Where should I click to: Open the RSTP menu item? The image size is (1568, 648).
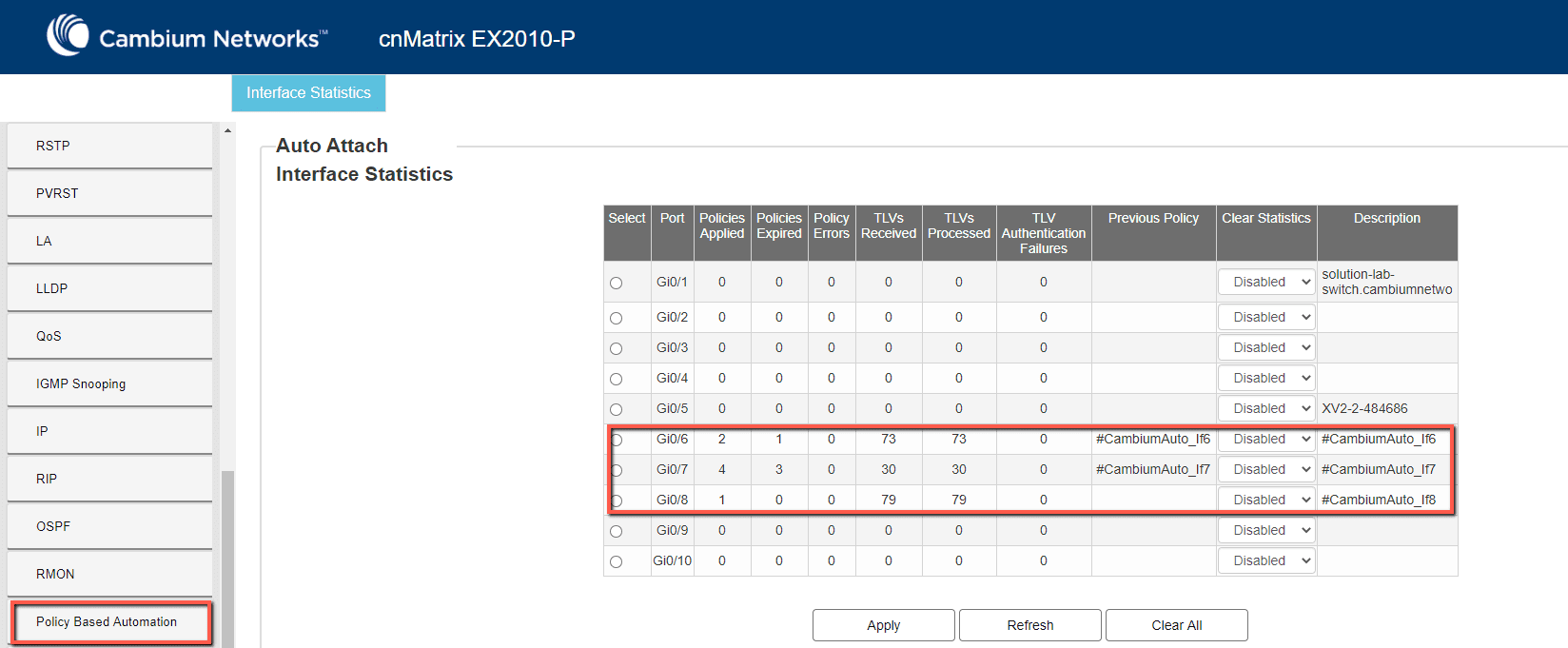109,146
